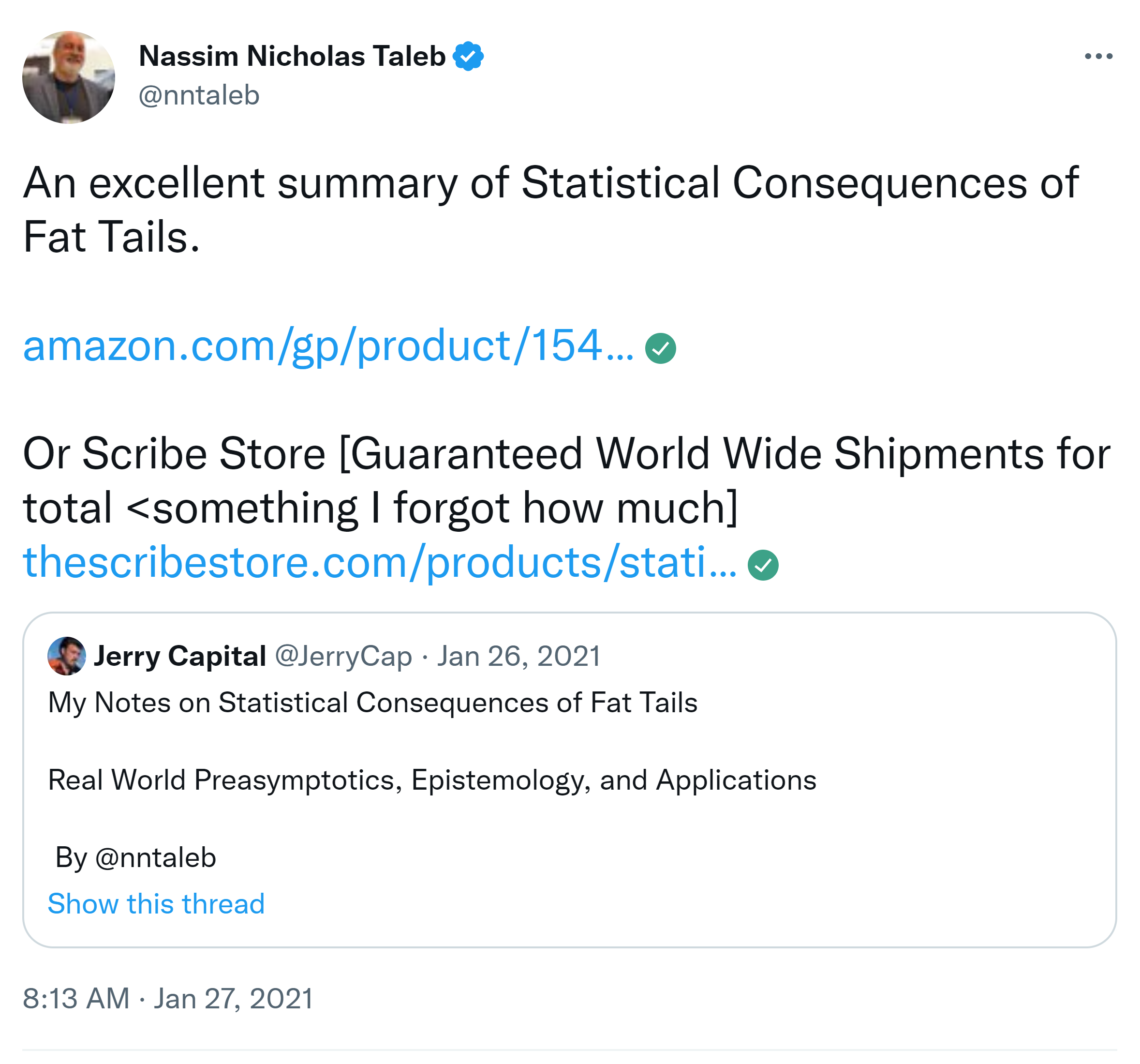Open the tweet's three-dot more options menu
Screen dimensions: 1140x1064
(1097, 56)
